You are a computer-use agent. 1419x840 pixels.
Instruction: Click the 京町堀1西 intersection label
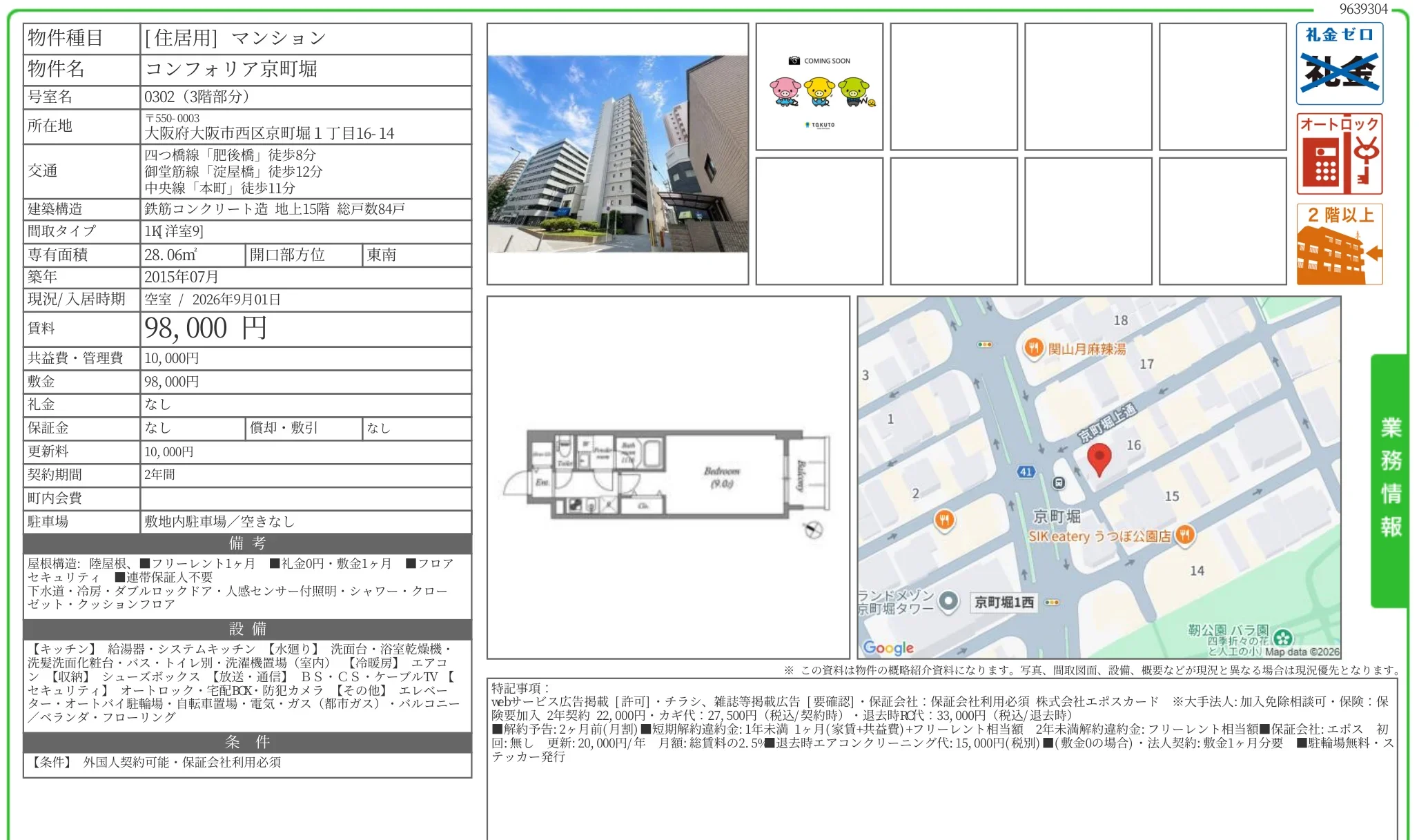[1004, 602]
